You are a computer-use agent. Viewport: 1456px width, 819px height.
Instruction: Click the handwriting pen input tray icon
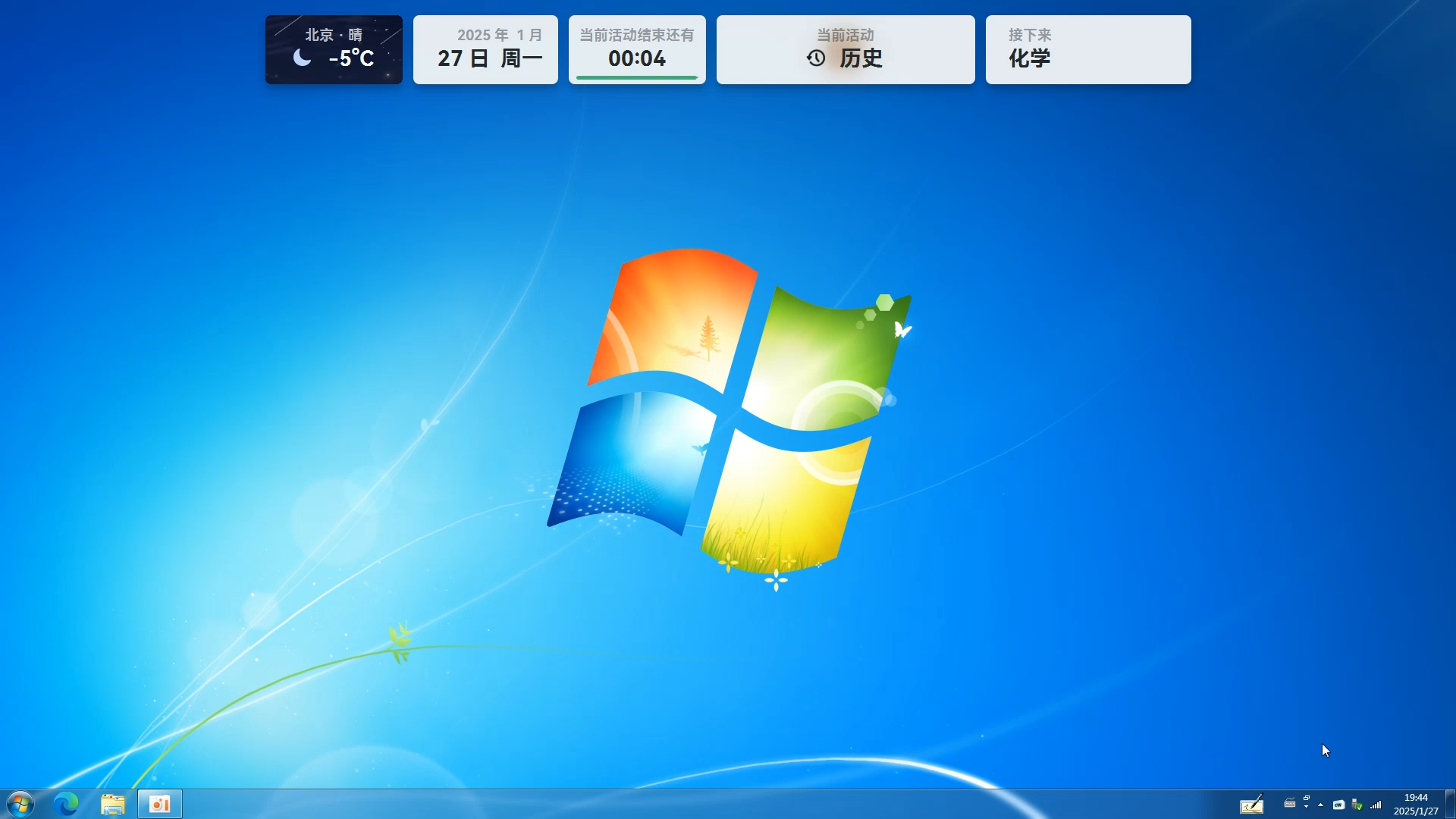coord(1252,805)
